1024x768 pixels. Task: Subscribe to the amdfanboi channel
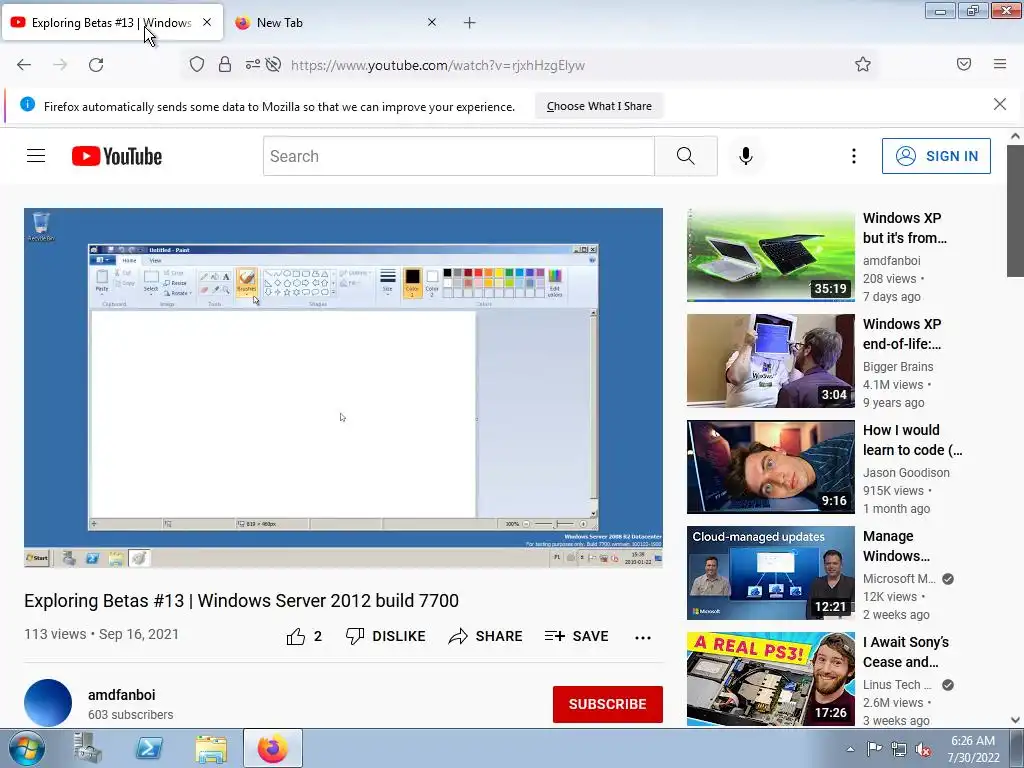[607, 704]
